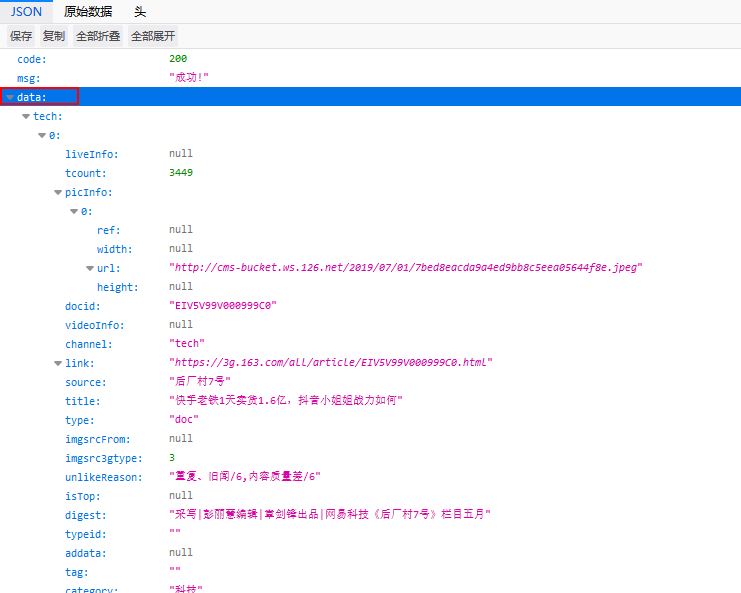Select the type value "doc"
The image size is (741, 593).
(184, 419)
